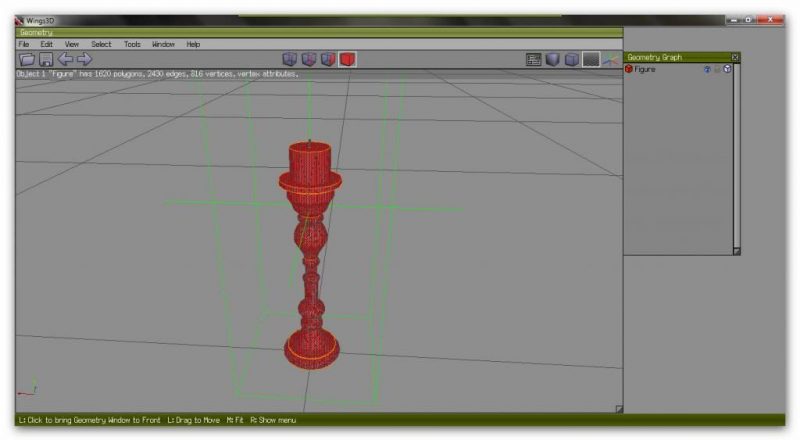Close the Geometry Graph panel

[735, 57]
